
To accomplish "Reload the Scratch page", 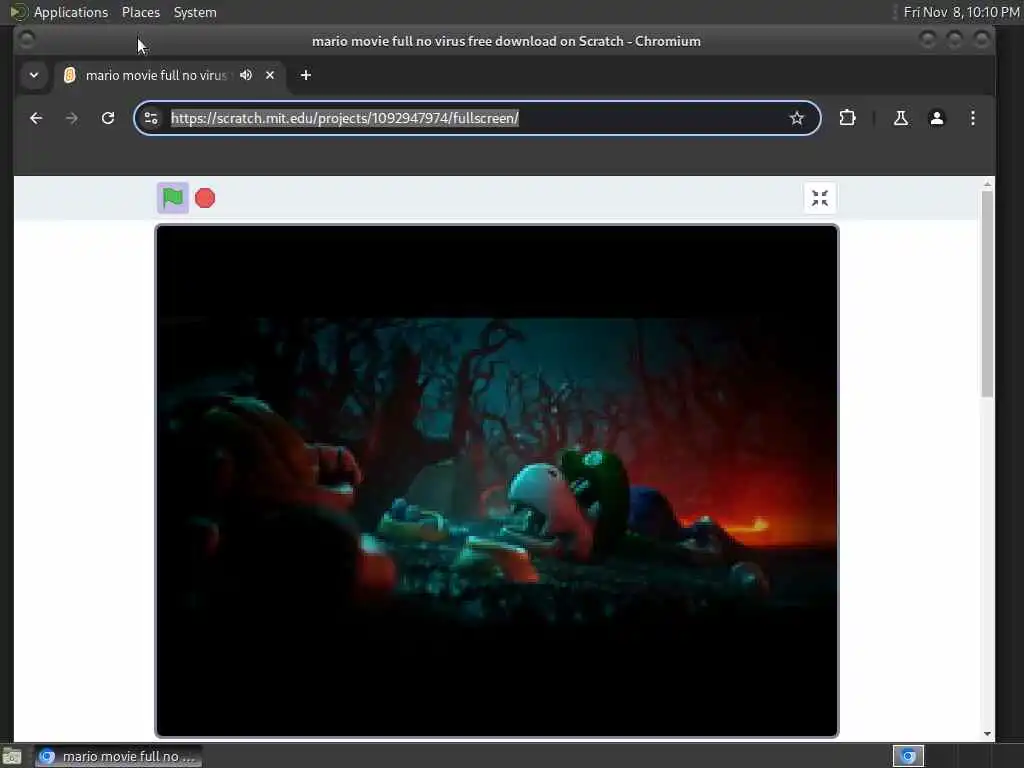I will (x=108, y=118).
